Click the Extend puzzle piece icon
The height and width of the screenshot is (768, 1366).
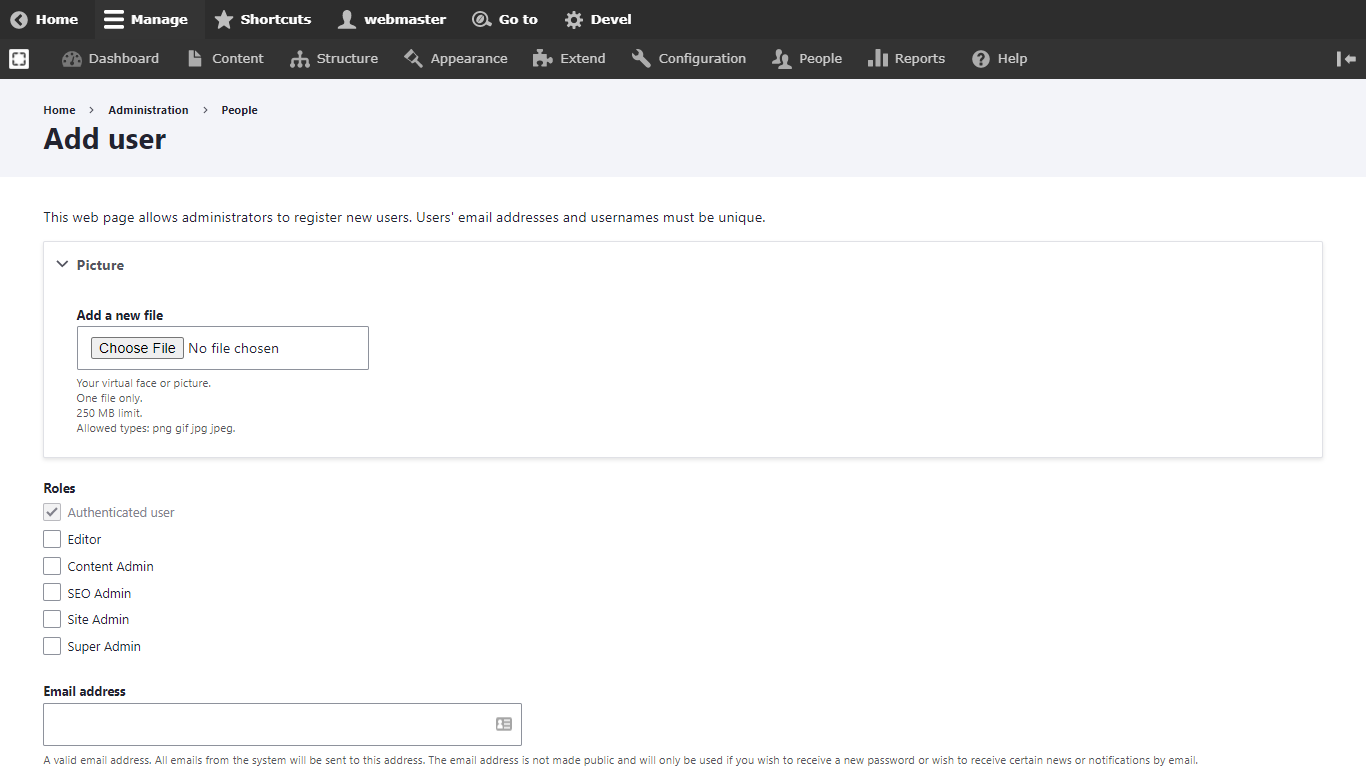pyautogui.click(x=543, y=59)
